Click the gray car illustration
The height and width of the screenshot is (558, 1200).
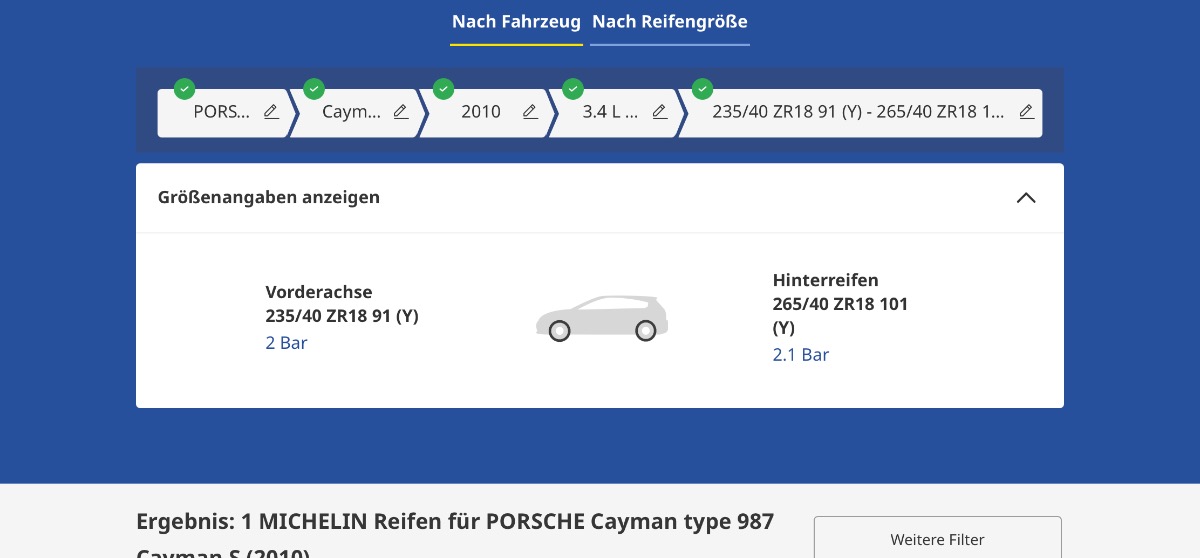[601, 318]
